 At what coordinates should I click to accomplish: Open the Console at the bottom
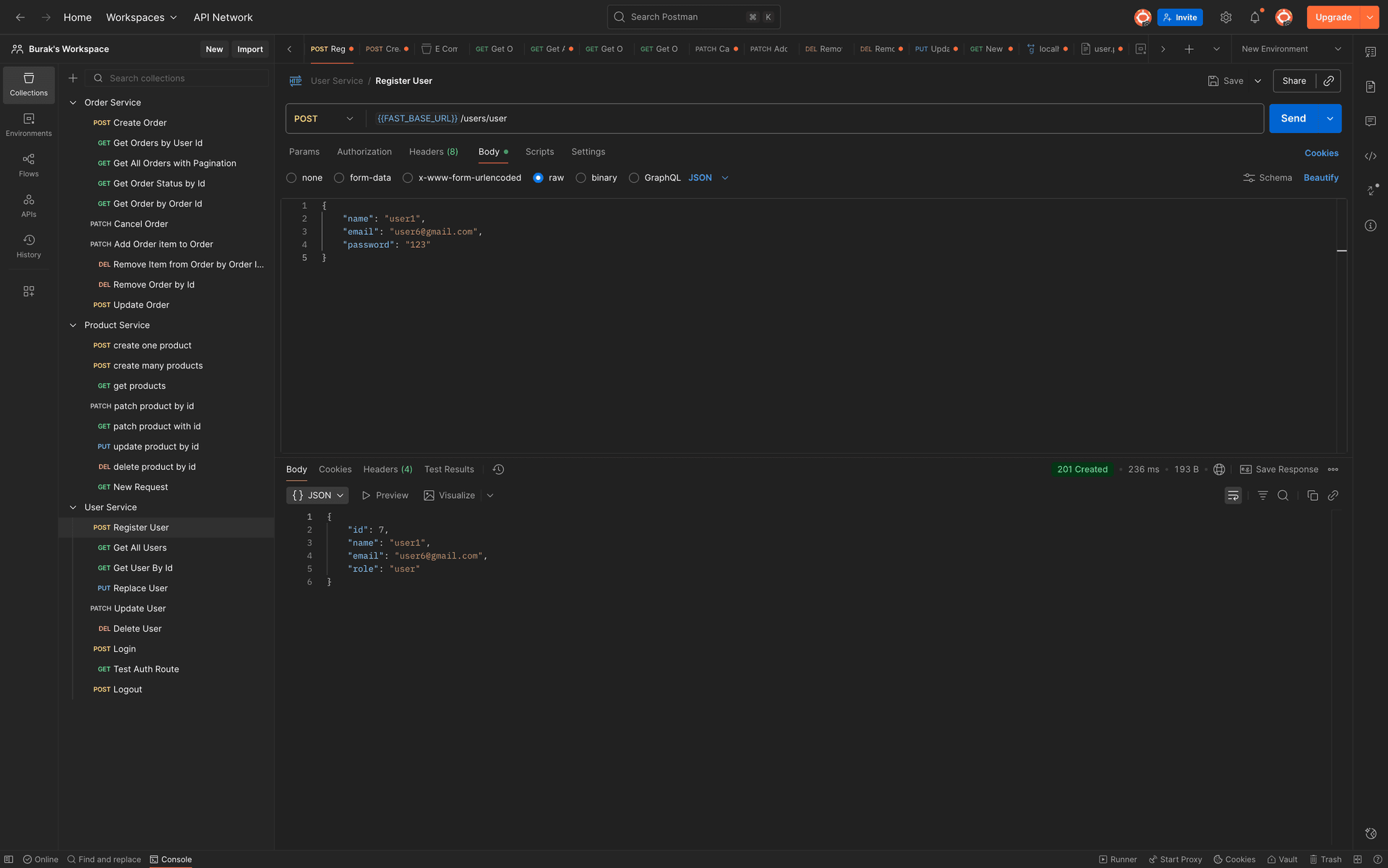[x=171, y=859]
